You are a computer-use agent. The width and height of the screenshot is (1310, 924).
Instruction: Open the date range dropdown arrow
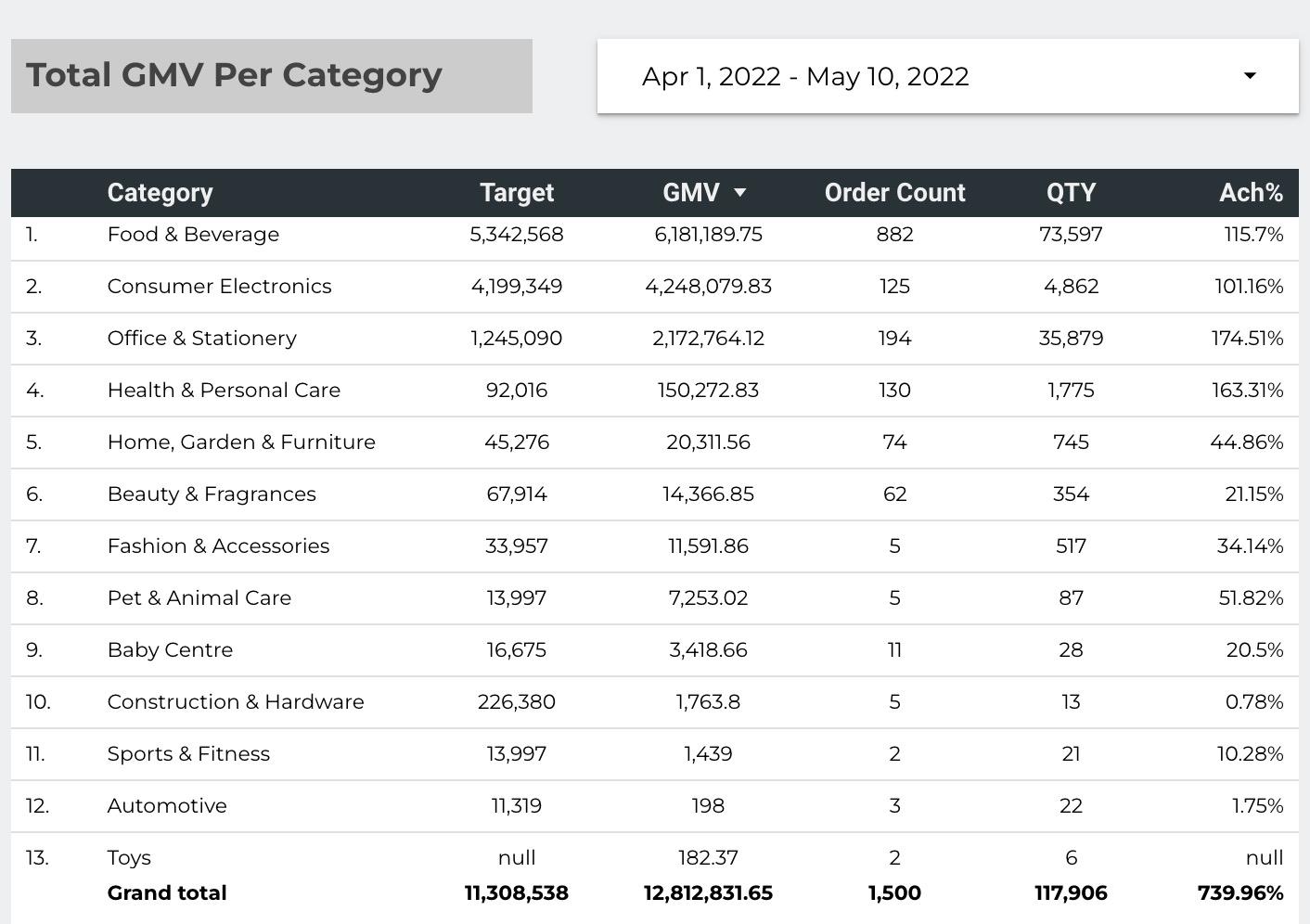1250,76
